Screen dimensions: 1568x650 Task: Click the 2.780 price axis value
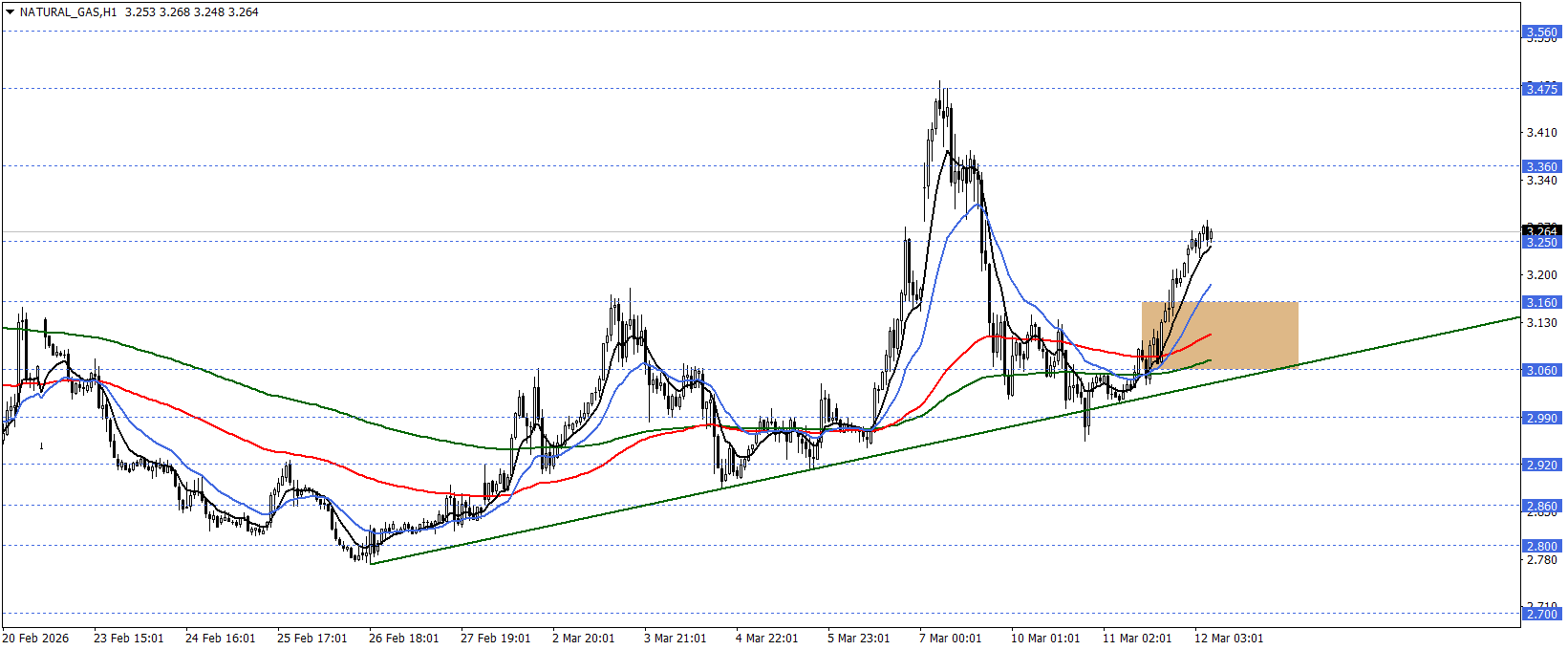tap(1541, 560)
